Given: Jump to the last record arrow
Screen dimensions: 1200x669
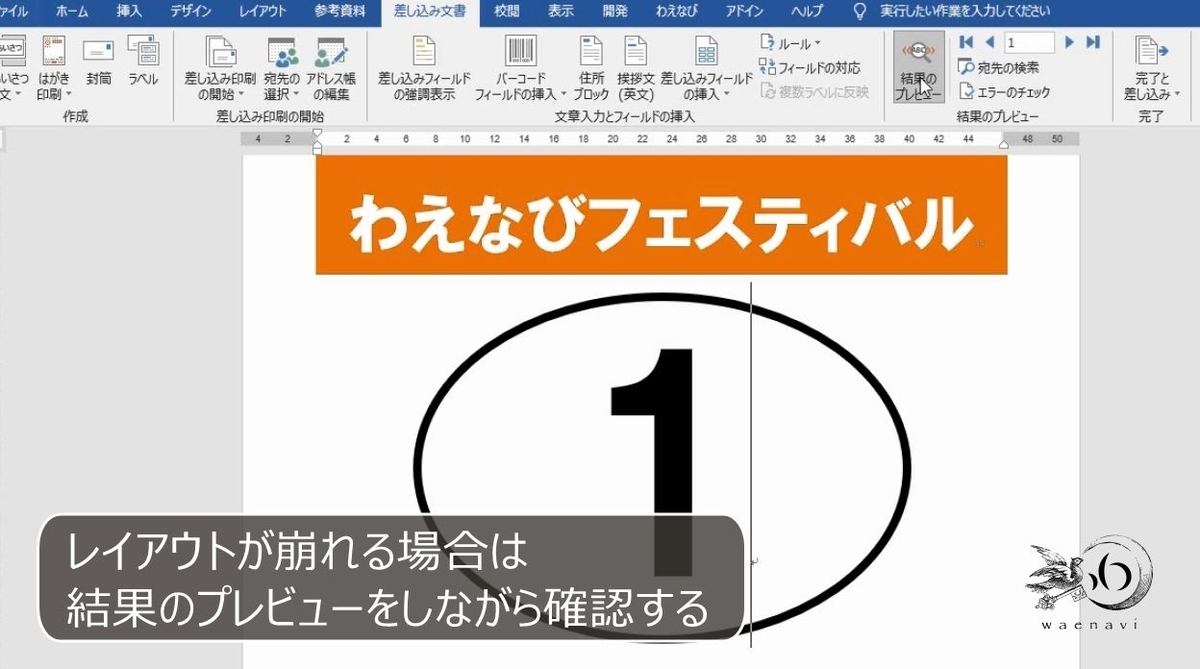Looking at the screenshot, I should [x=1092, y=41].
